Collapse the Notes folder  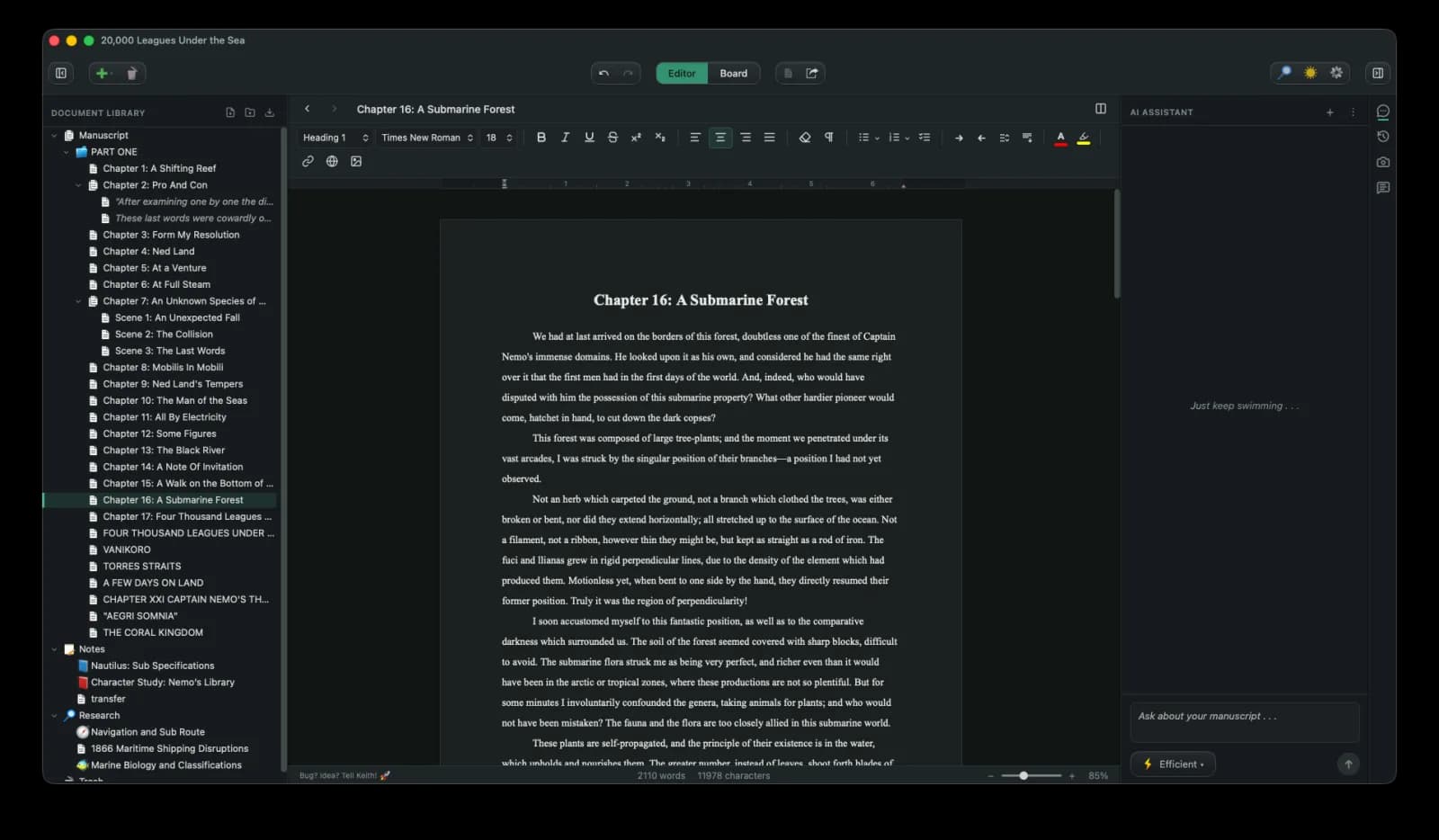(54, 649)
